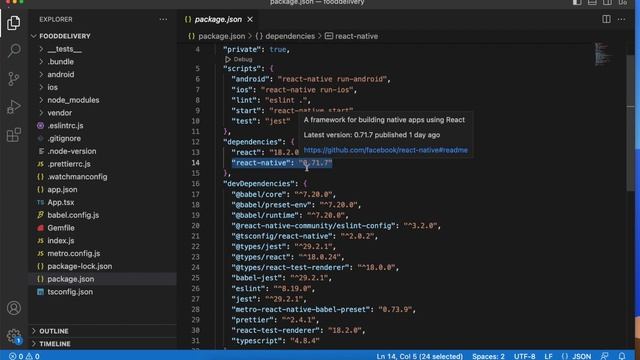Open the Manage gear icon
Screen dimensions: 640x360
(x=13, y=336)
